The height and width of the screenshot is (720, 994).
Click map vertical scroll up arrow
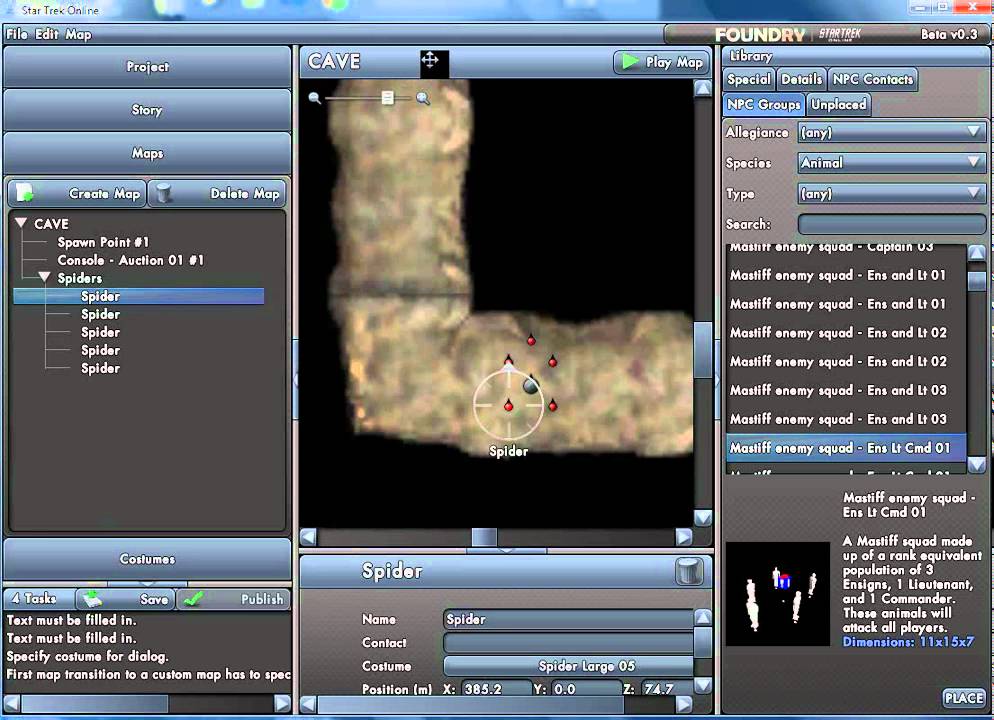(702, 87)
